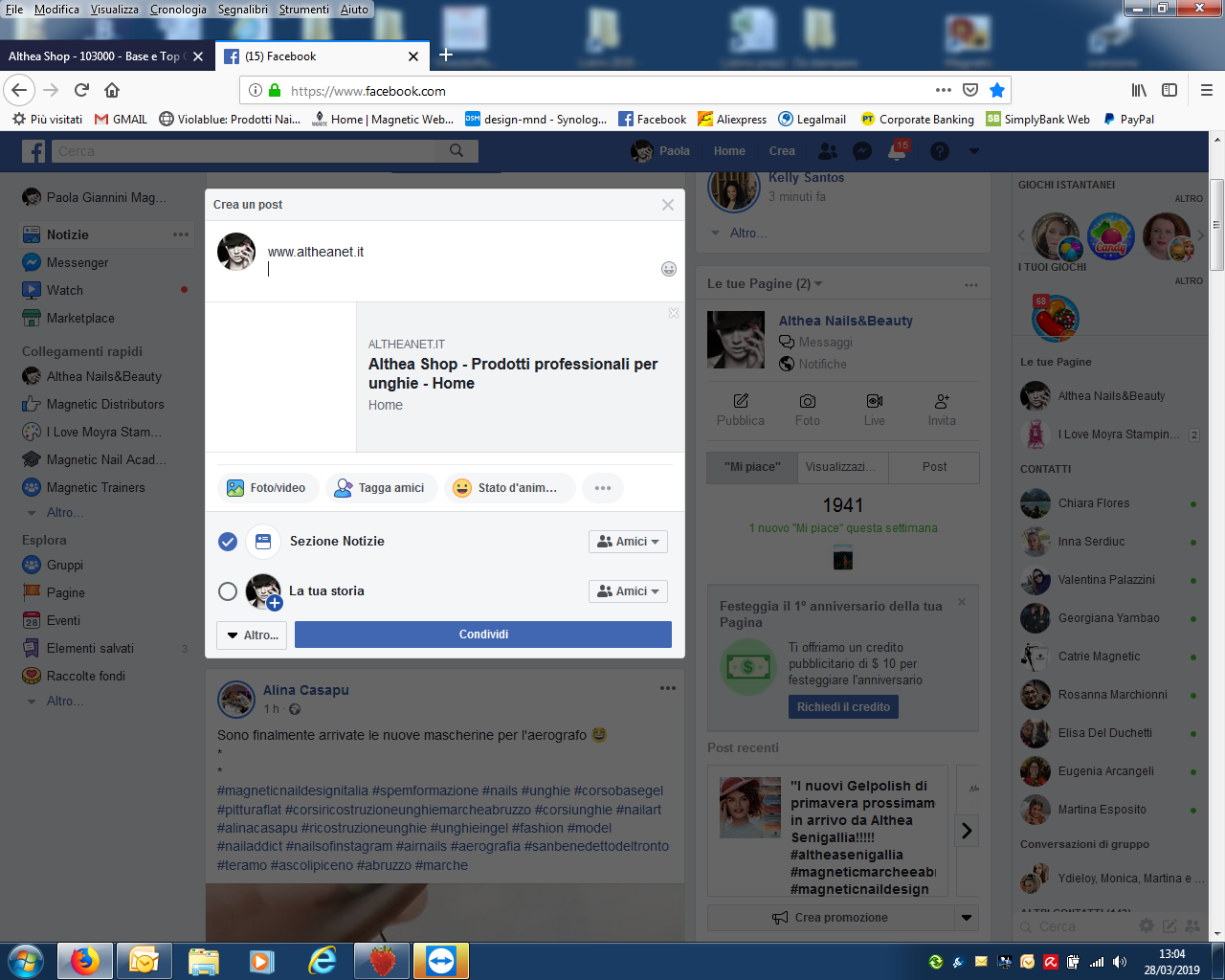Open the Notizie options ellipsis in sidebar
This screenshot has height=980, width=1225.
coord(181,234)
